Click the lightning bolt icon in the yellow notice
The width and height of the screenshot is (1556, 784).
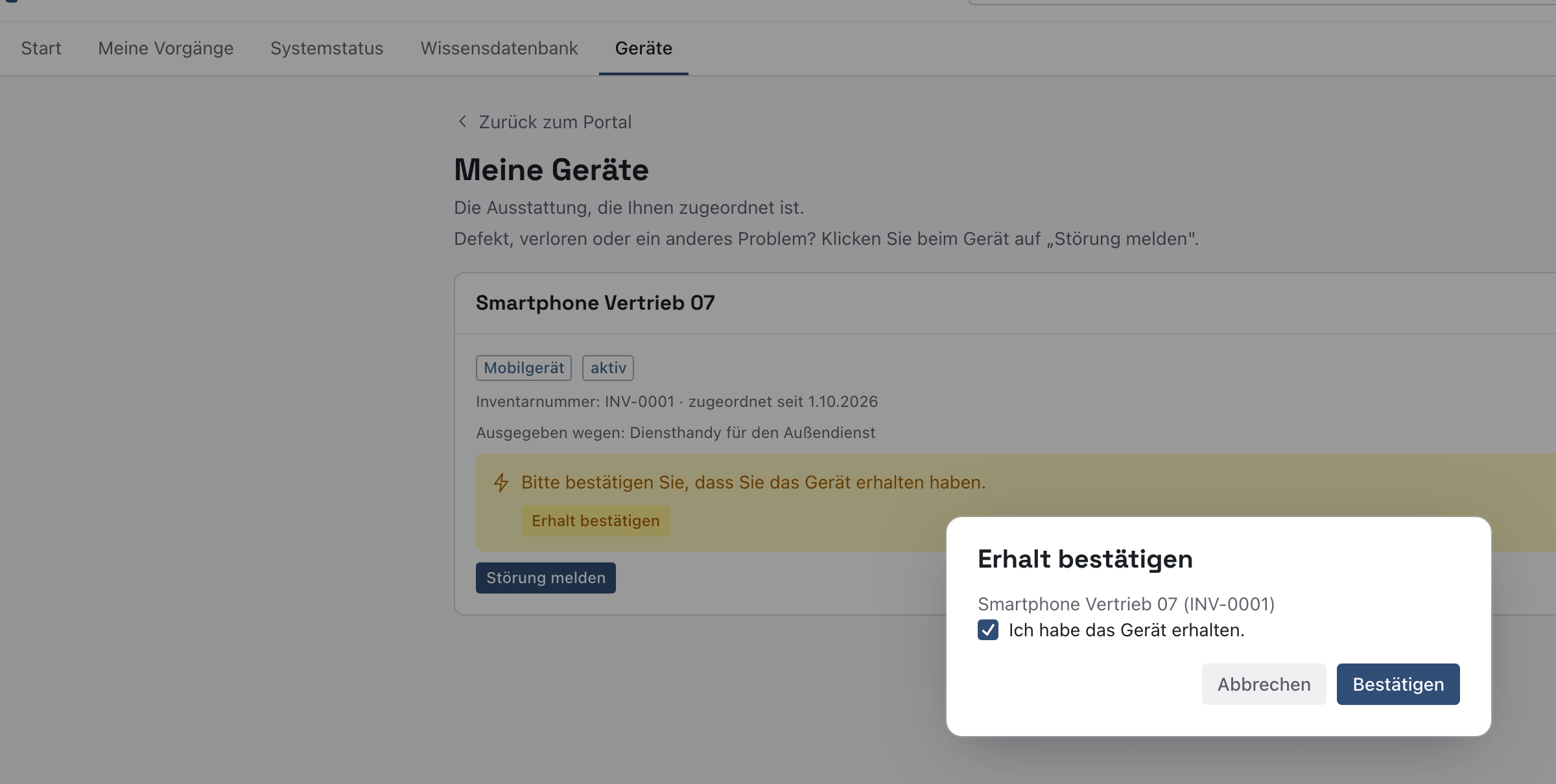coord(501,483)
